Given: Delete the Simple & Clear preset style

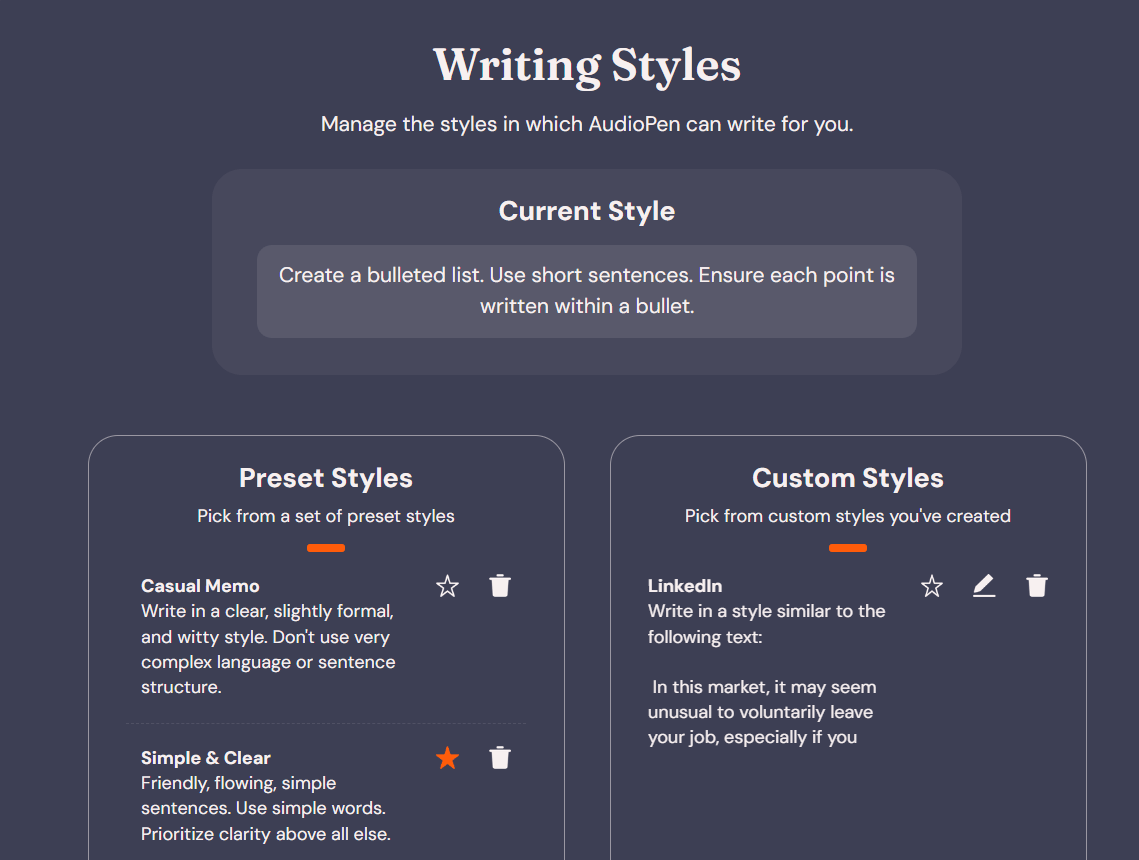Looking at the screenshot, I should (500, 758).
